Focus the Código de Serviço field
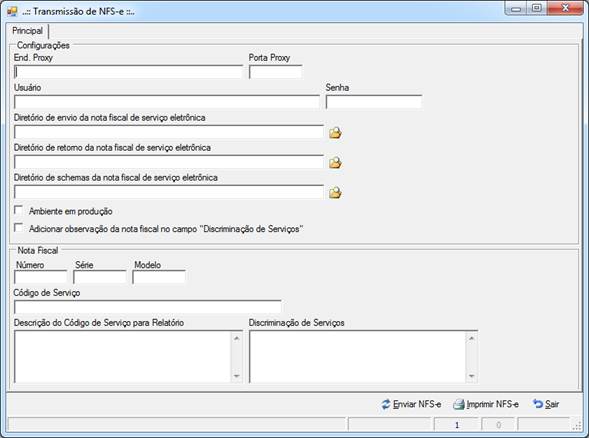 point(147,307)
